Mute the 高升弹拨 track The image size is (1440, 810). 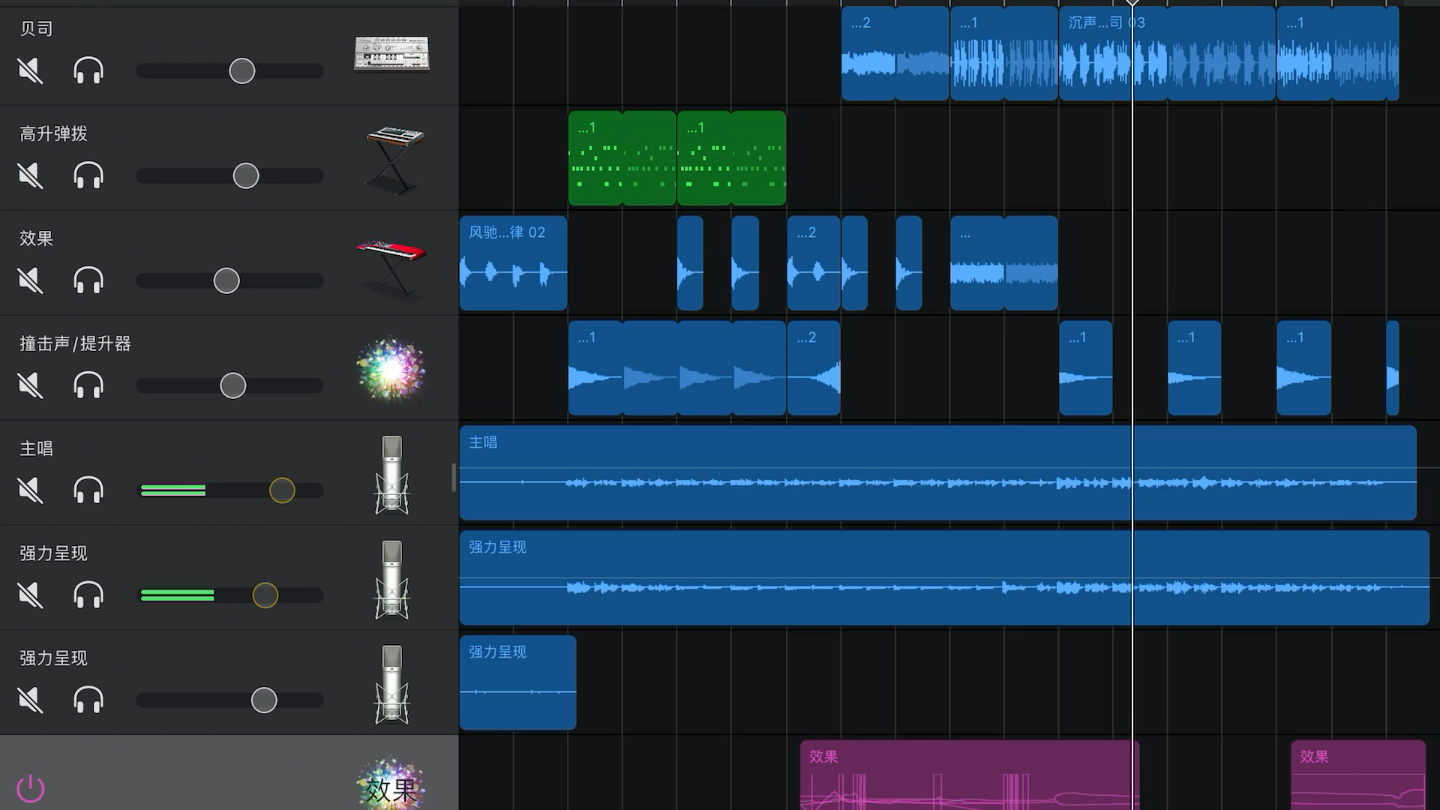click(x=30, y=175)
